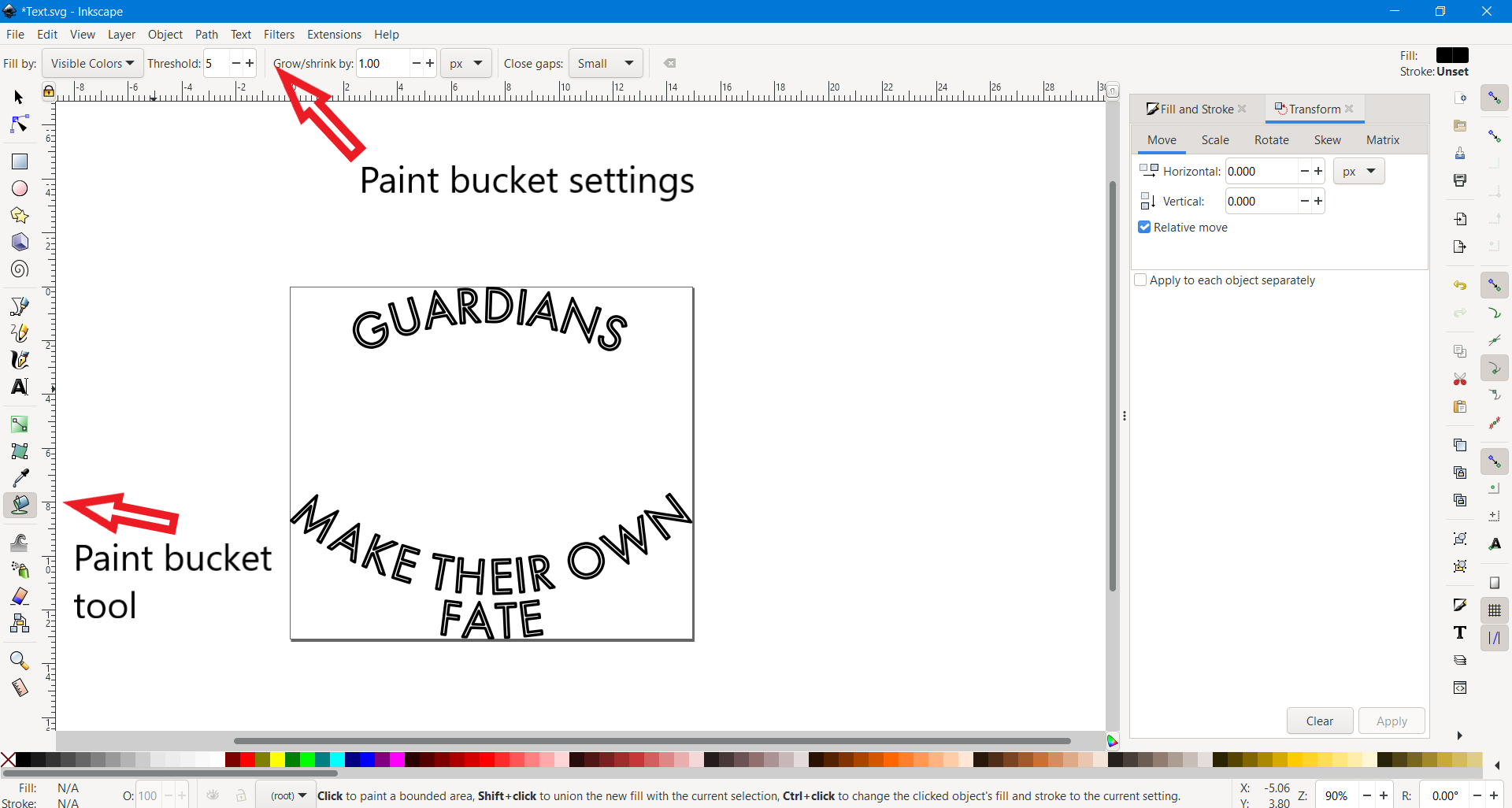Select the Spiral tool

pos(20,269)
